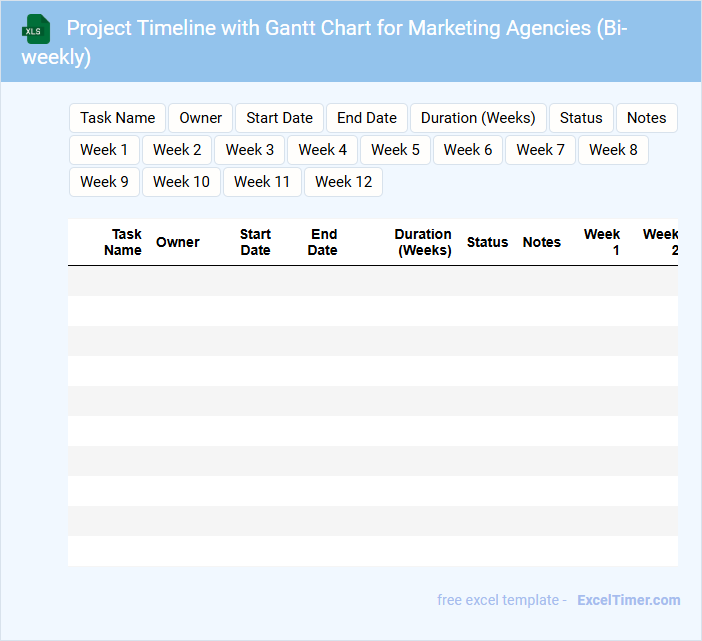Click the Week 4 tag
The height and width of the screenshot is (641, 702).
[x=322, y=150]
